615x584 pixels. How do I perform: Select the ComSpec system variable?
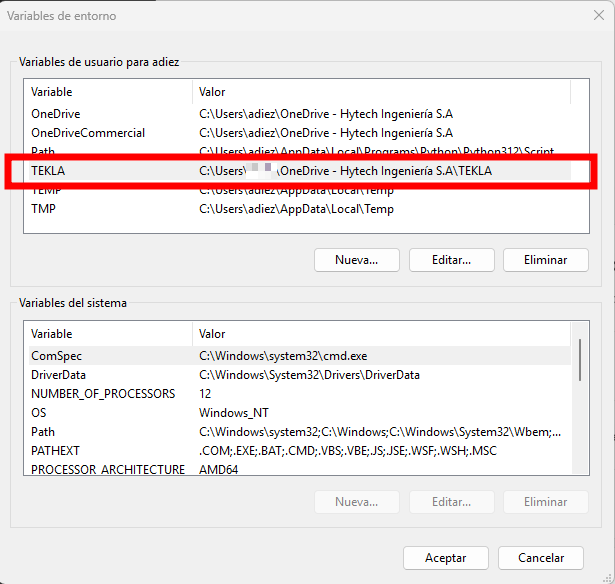(x=56, y=355)
